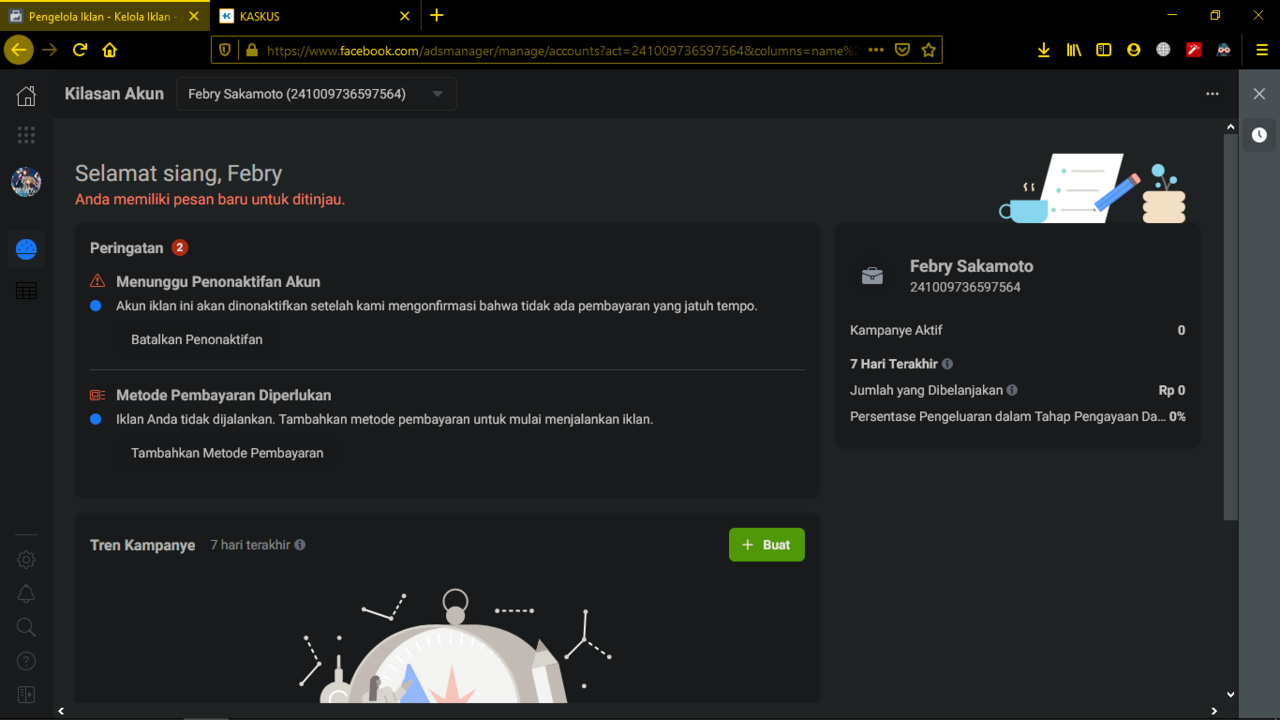Click the page vertical scrollbar thumb
Viewport: 1280px width, 720px height.
coord(1230,327)
